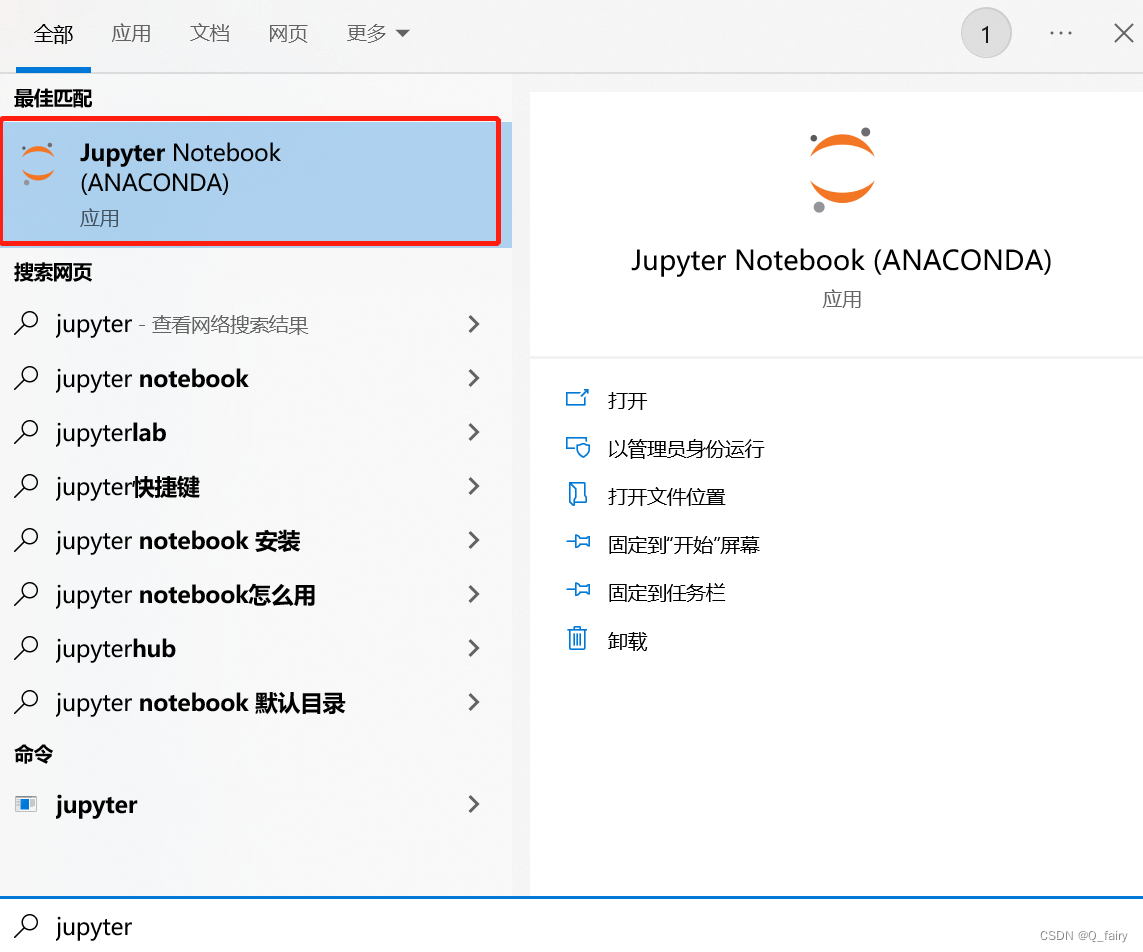Select 'jupyter notebook' web suggestion text
1143x952 pixels.
[x=152, y=379]
